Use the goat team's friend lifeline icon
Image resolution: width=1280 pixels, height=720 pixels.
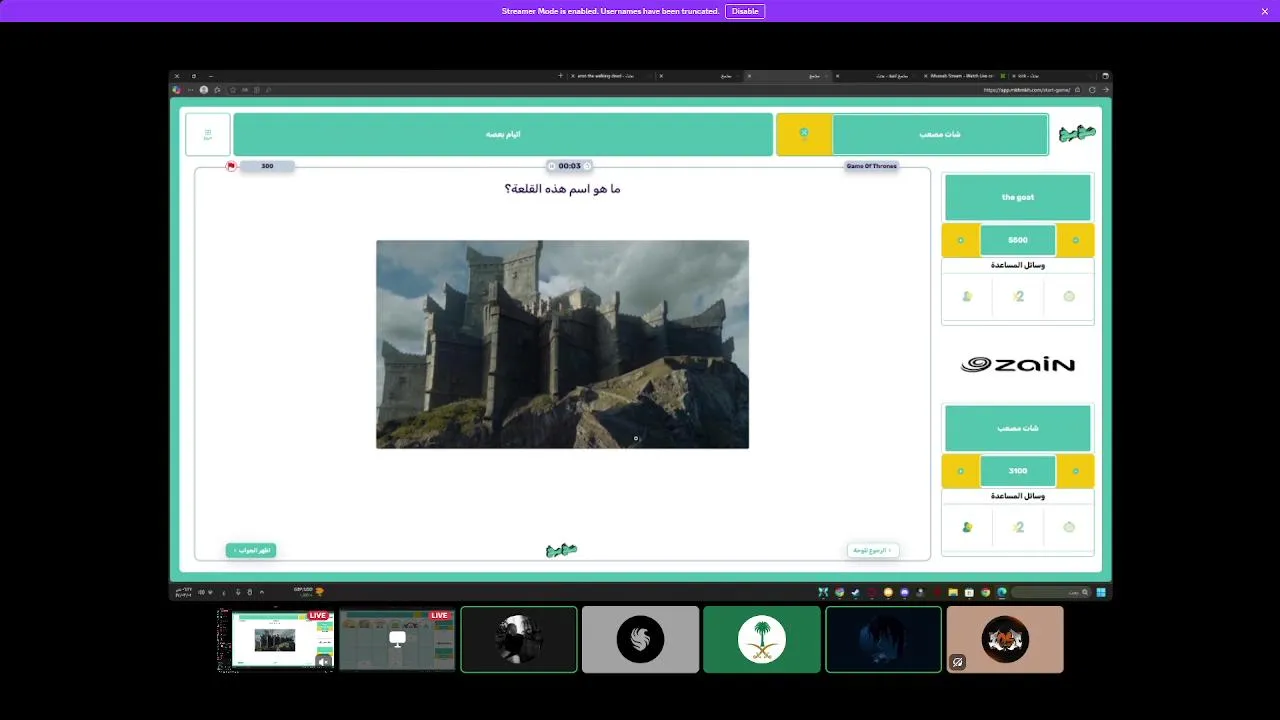click(x=967, y=296)
